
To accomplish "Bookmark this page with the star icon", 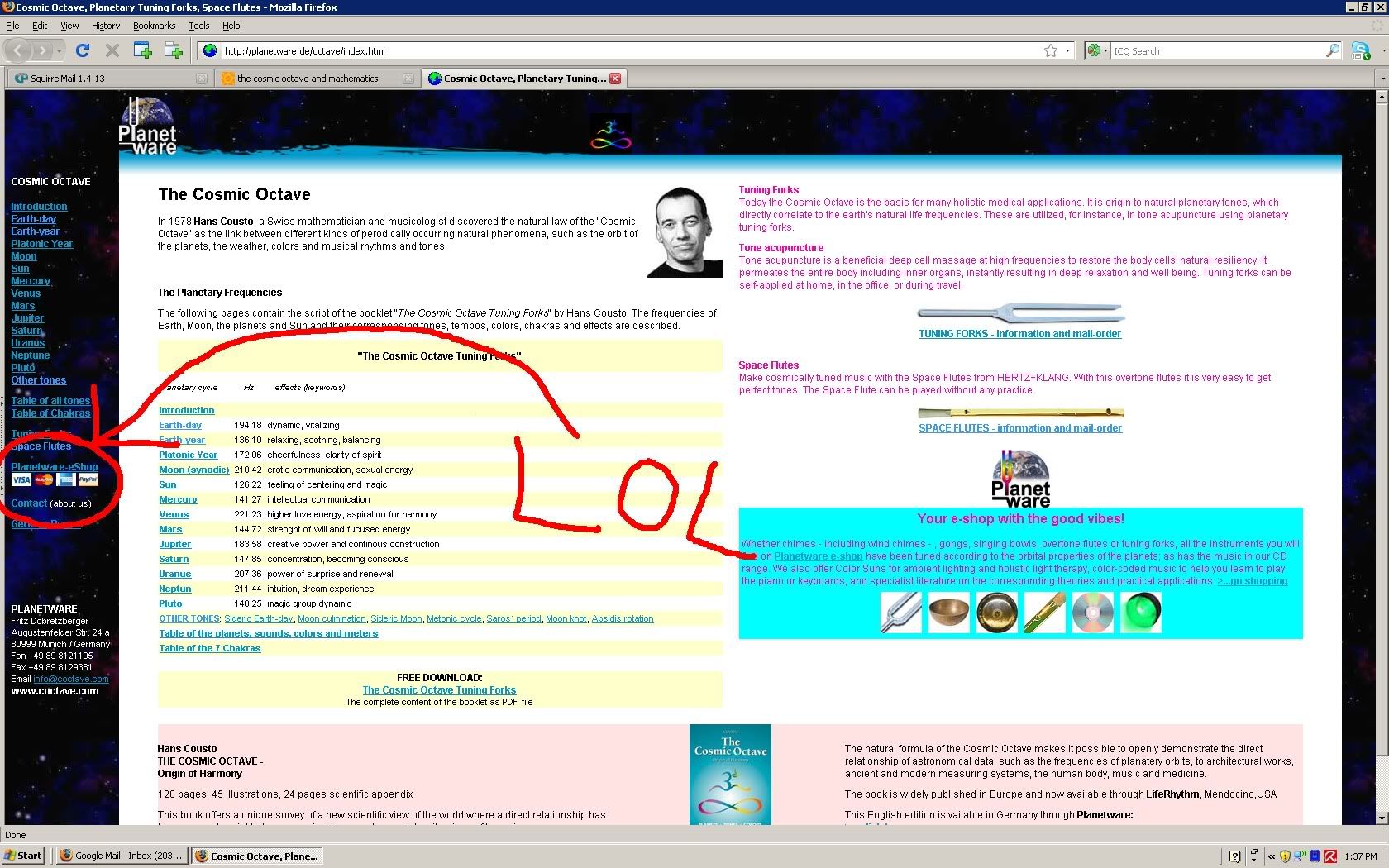I will click(1051, 50).
